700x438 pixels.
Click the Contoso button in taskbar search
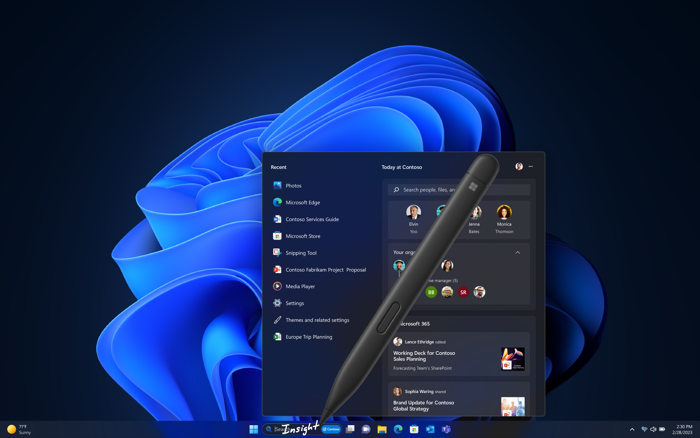(331, 429)
